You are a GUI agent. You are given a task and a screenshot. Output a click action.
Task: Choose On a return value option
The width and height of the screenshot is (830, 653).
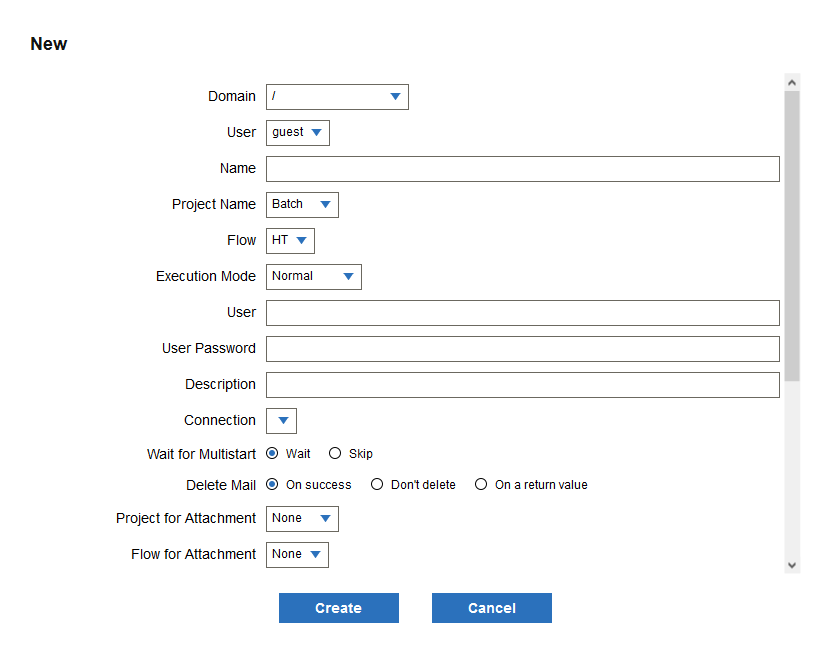(x=481, y=485)
